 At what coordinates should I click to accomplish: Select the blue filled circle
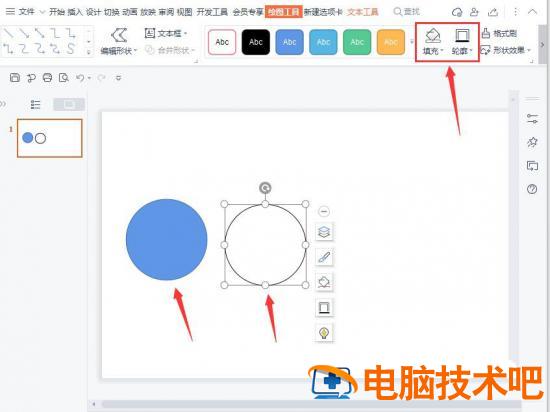click(167, 240)
